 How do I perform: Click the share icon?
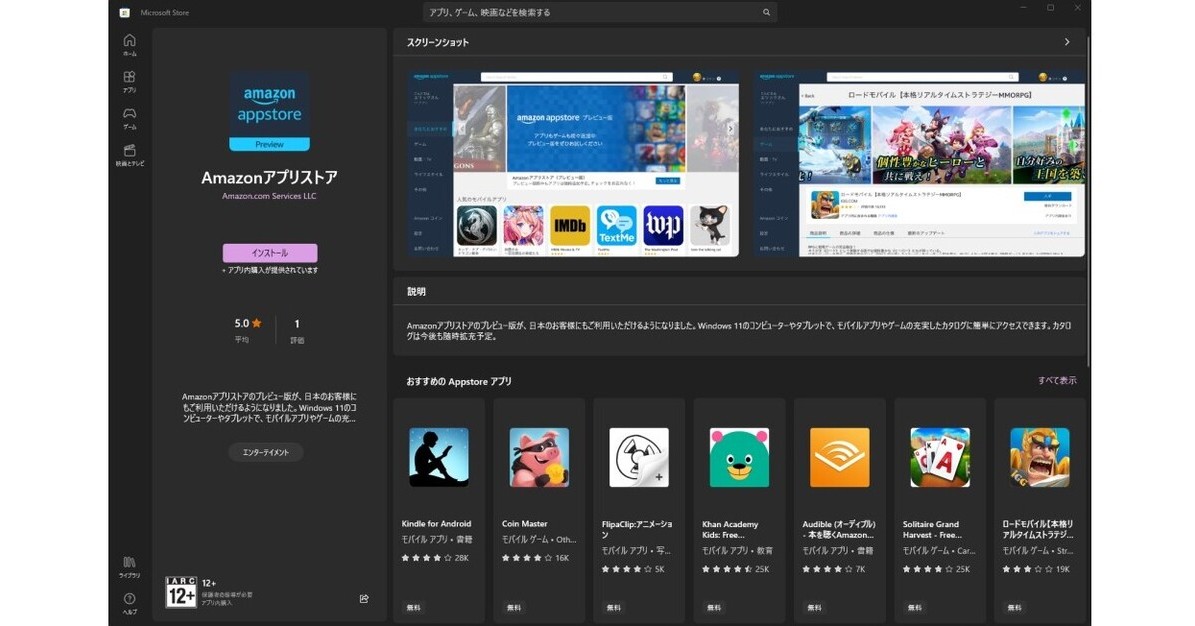tap(364, 598)
